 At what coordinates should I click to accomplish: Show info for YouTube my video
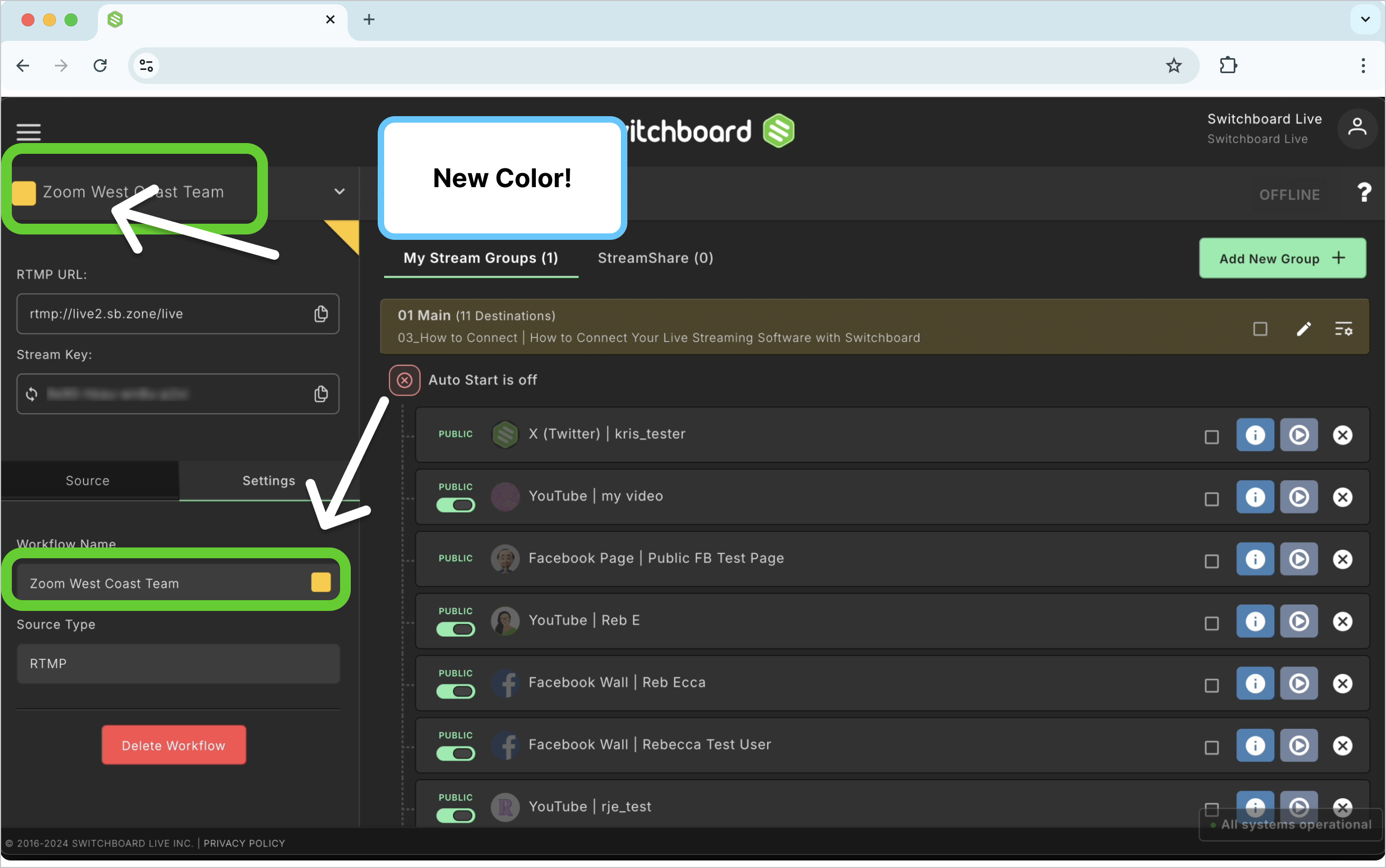pyautogui.click(x=1255, y=497)
